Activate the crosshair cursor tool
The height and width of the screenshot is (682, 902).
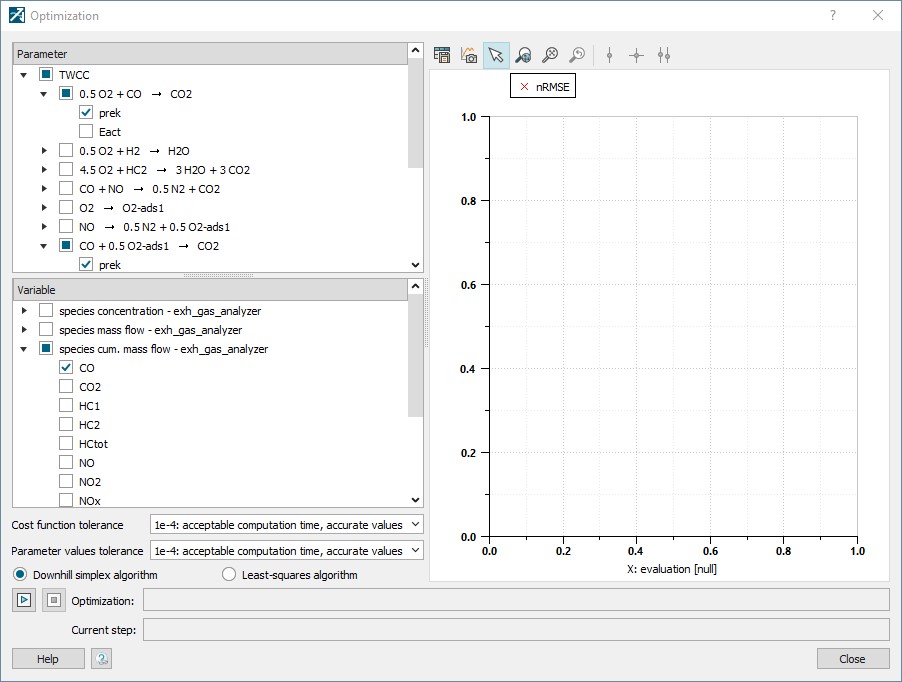pos(636,55)
